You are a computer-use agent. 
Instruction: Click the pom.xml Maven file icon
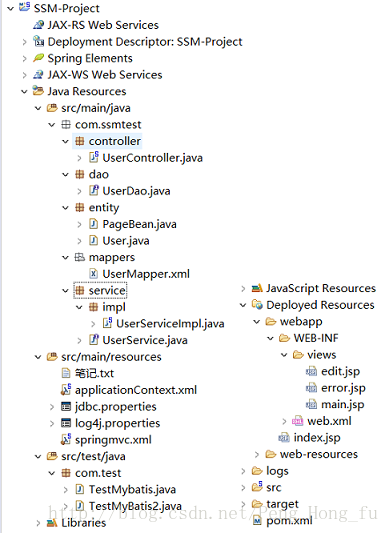(x=257, y=520)
